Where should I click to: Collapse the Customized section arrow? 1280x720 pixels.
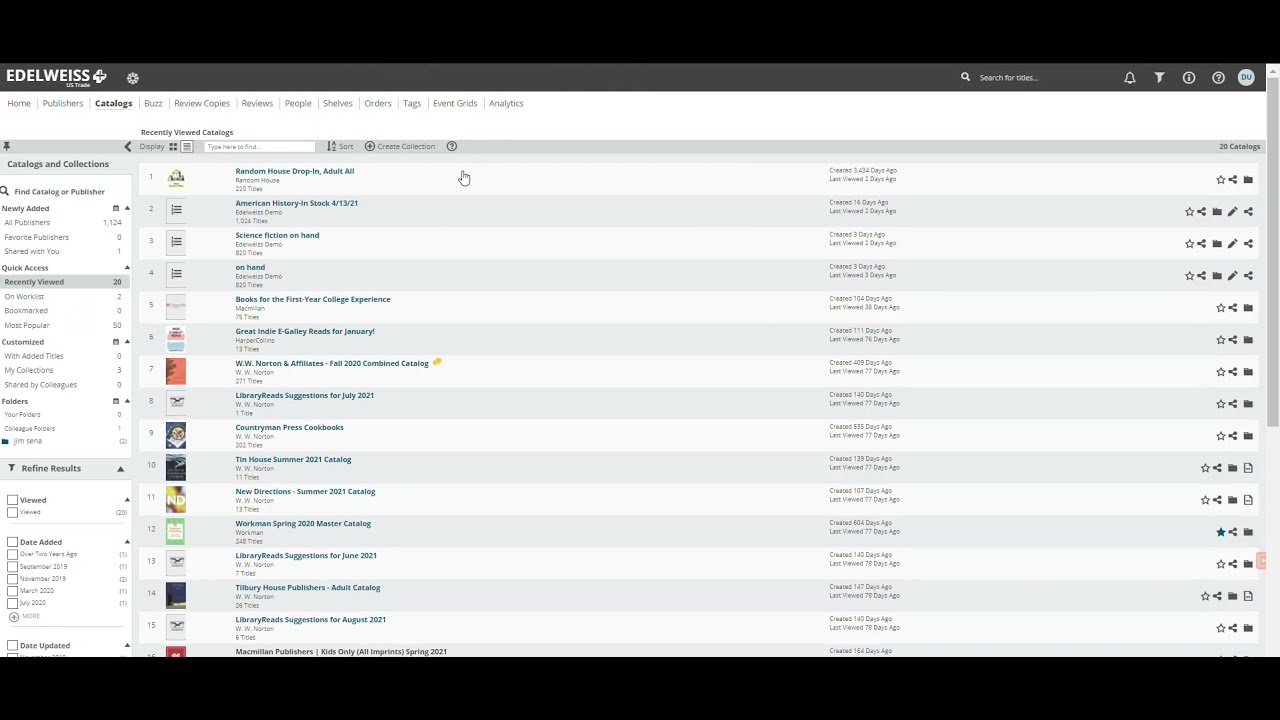pyautogui.click(x=127, y=342)
